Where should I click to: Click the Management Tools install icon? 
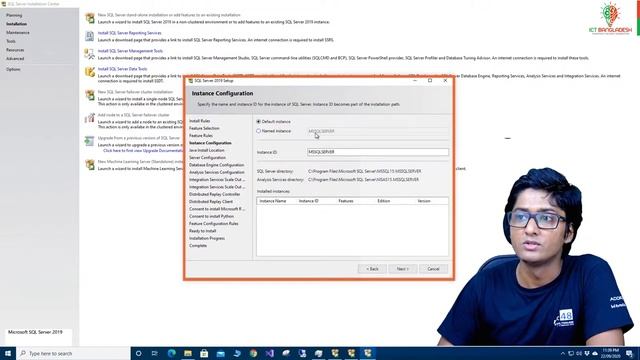(89, 54)
